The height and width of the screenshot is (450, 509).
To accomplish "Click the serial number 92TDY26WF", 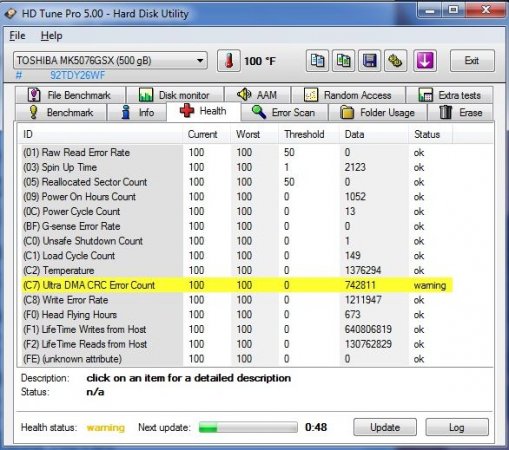I will click(77, 75).
